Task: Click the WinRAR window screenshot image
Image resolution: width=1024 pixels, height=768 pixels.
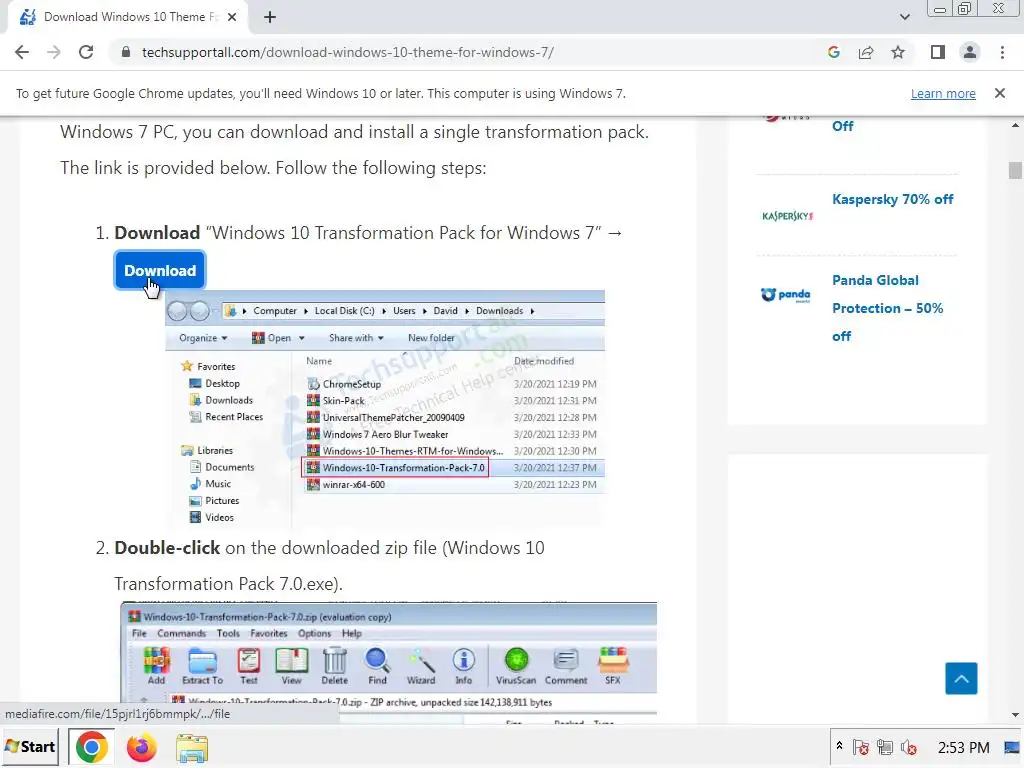Action: [x=389, y=662]
